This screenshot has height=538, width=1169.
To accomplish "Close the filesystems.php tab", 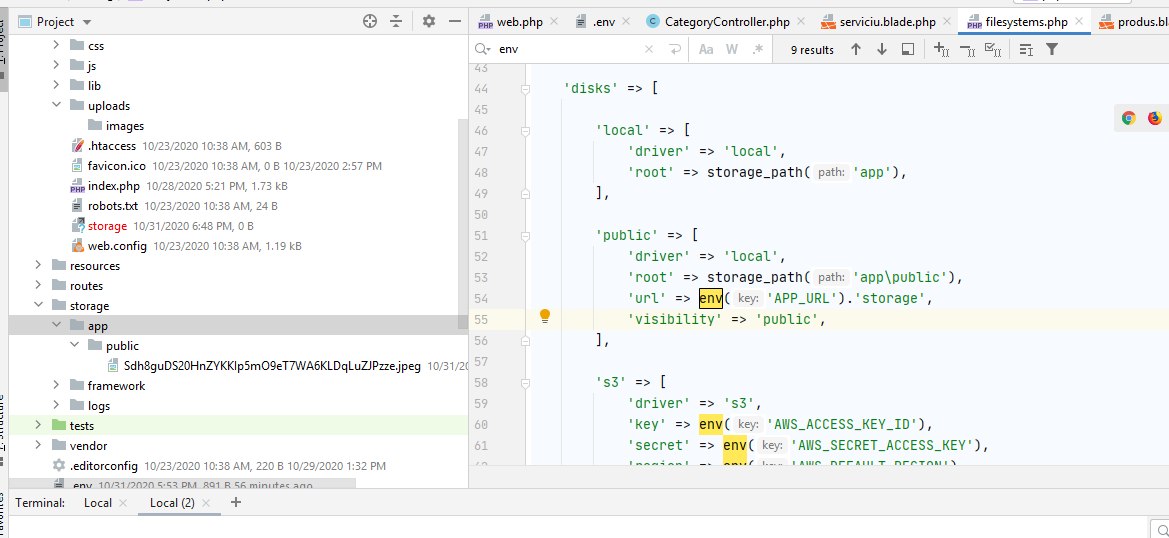I will coord(1080,22).
